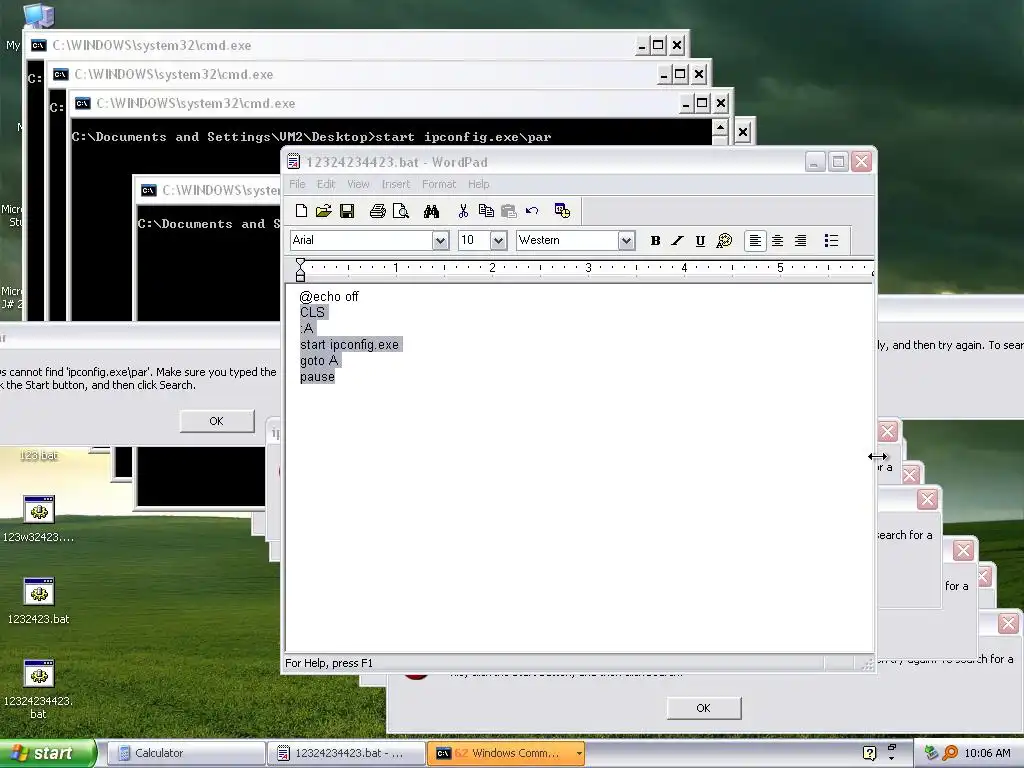The image size is (1024, 768).
Task: Copy selection using the Copy icon
Action: click(486, 211)
